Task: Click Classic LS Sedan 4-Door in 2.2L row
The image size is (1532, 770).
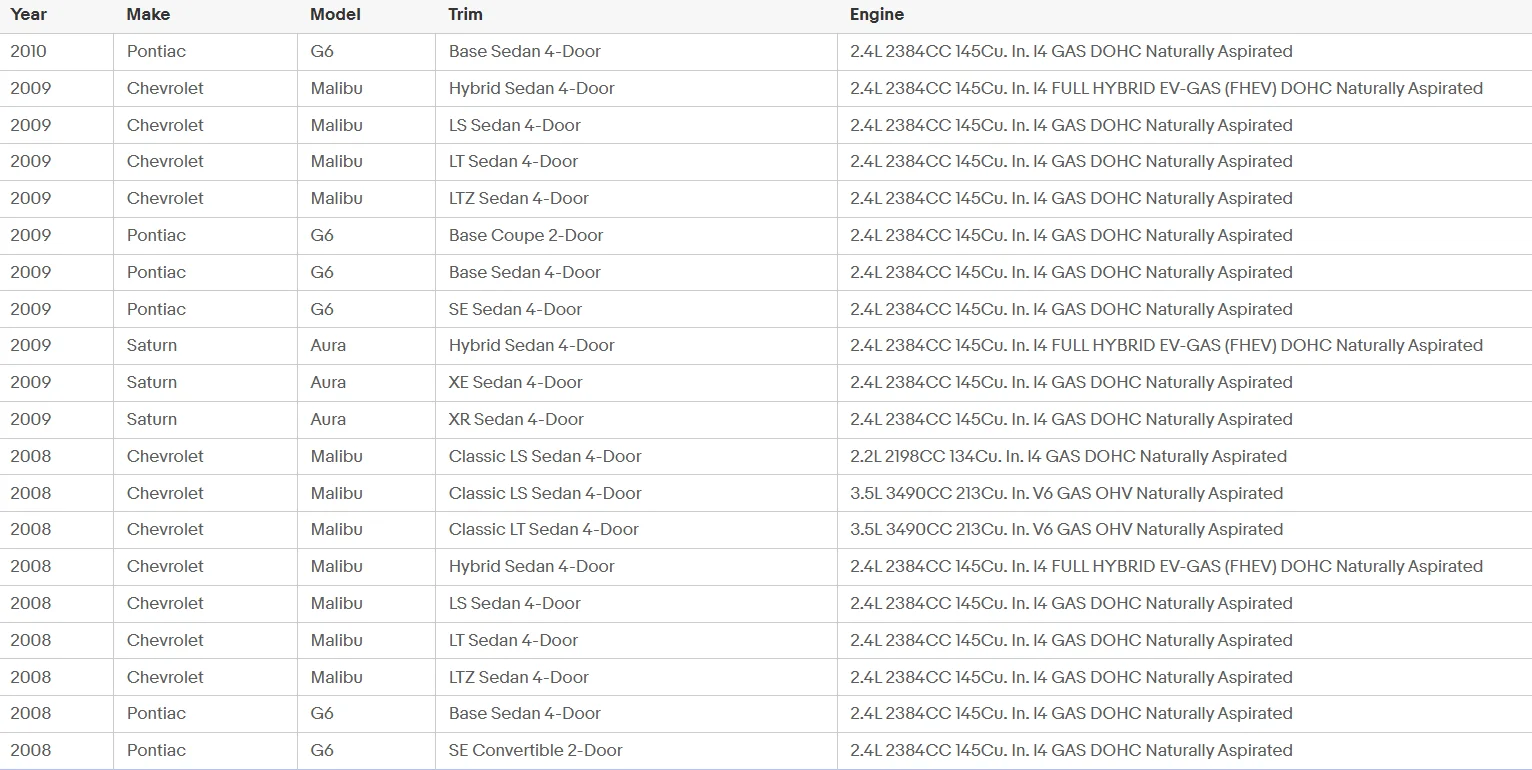Action: (545, 457)
